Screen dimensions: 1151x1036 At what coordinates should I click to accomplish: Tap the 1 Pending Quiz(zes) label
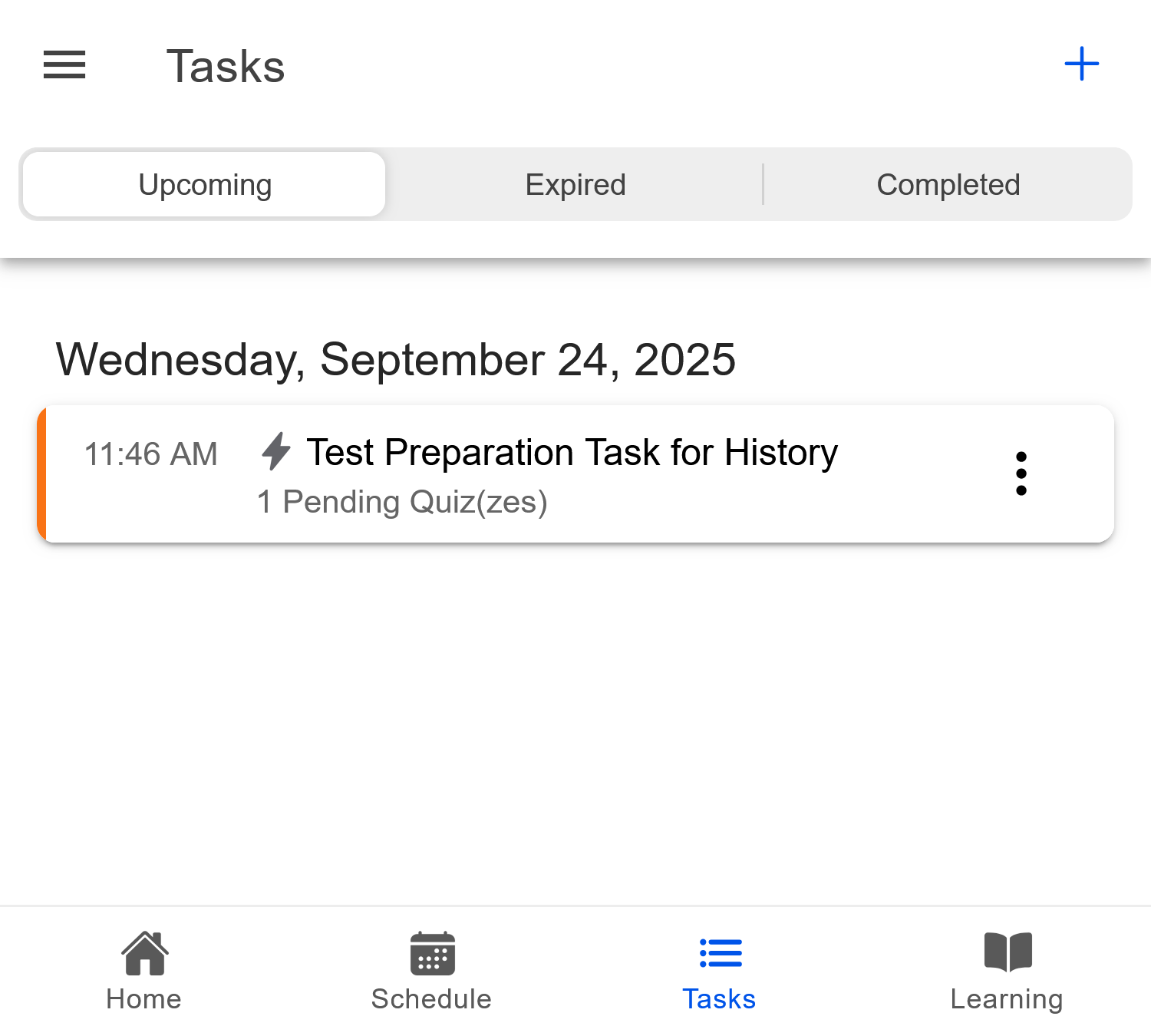[402, 502]
